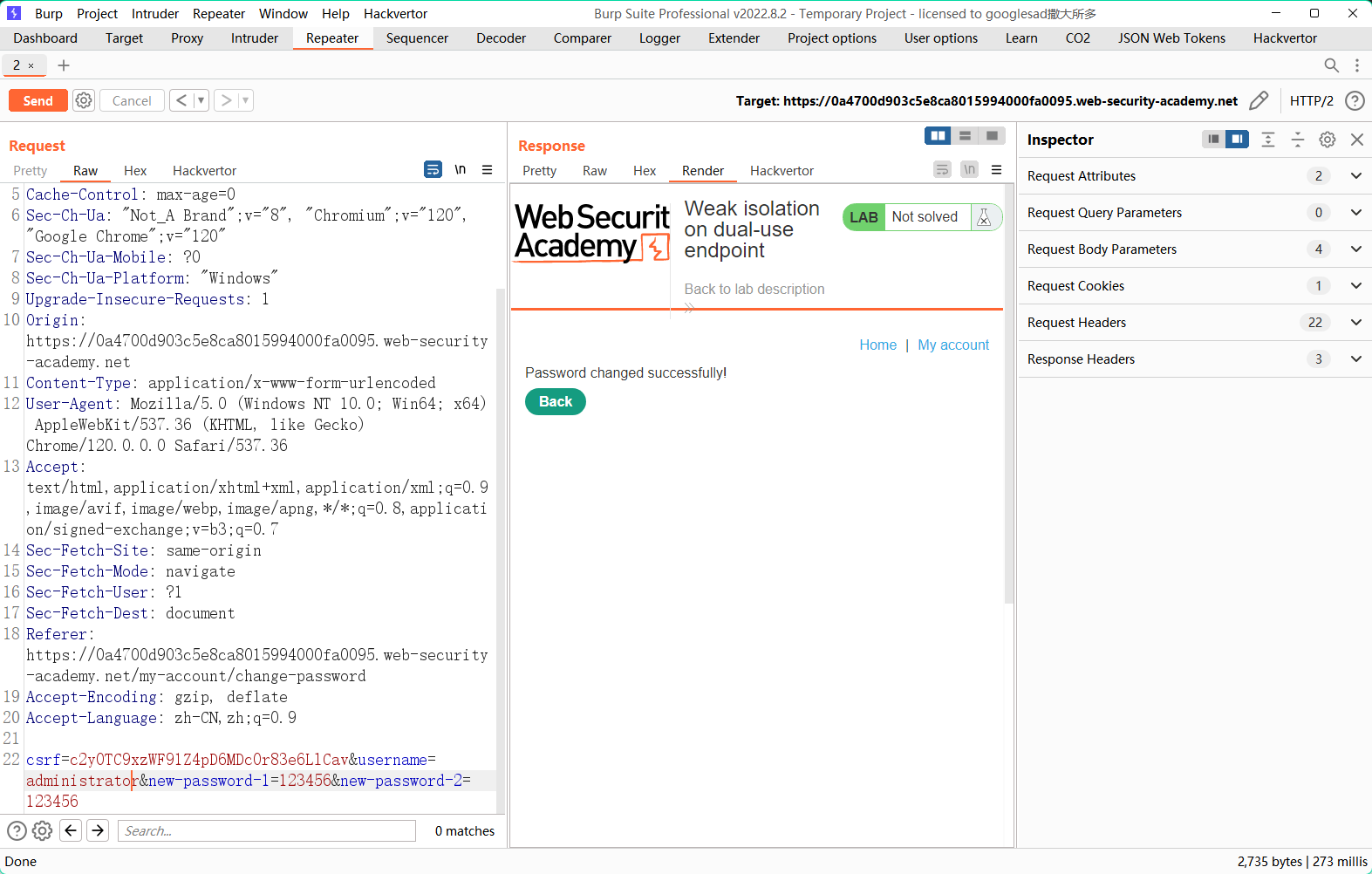Open the Burp menu

(x=49, y=14)
